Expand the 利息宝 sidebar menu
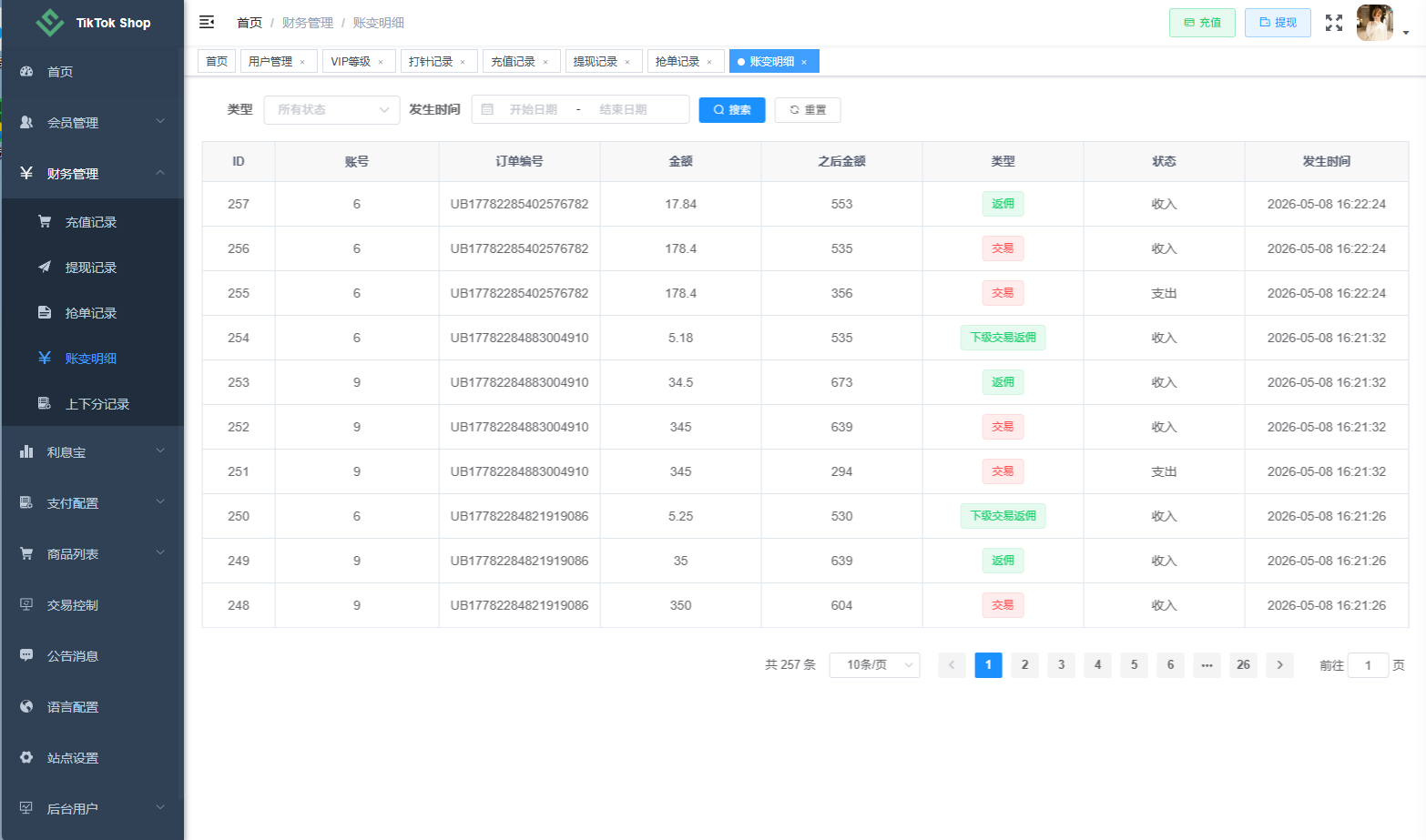 tap(93, 452)
